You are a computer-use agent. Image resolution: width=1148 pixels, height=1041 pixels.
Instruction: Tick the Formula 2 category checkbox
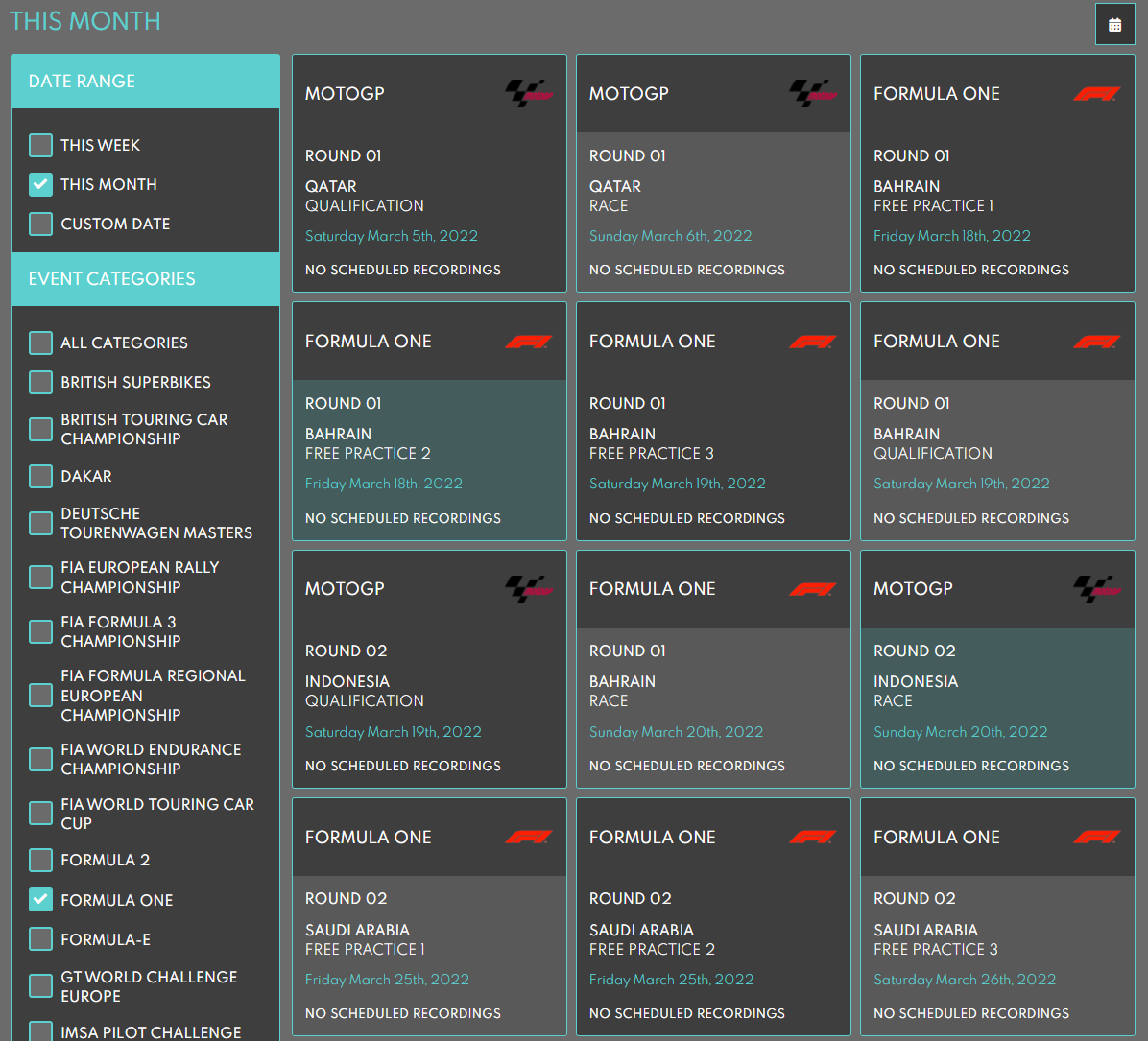pos(40,861)
